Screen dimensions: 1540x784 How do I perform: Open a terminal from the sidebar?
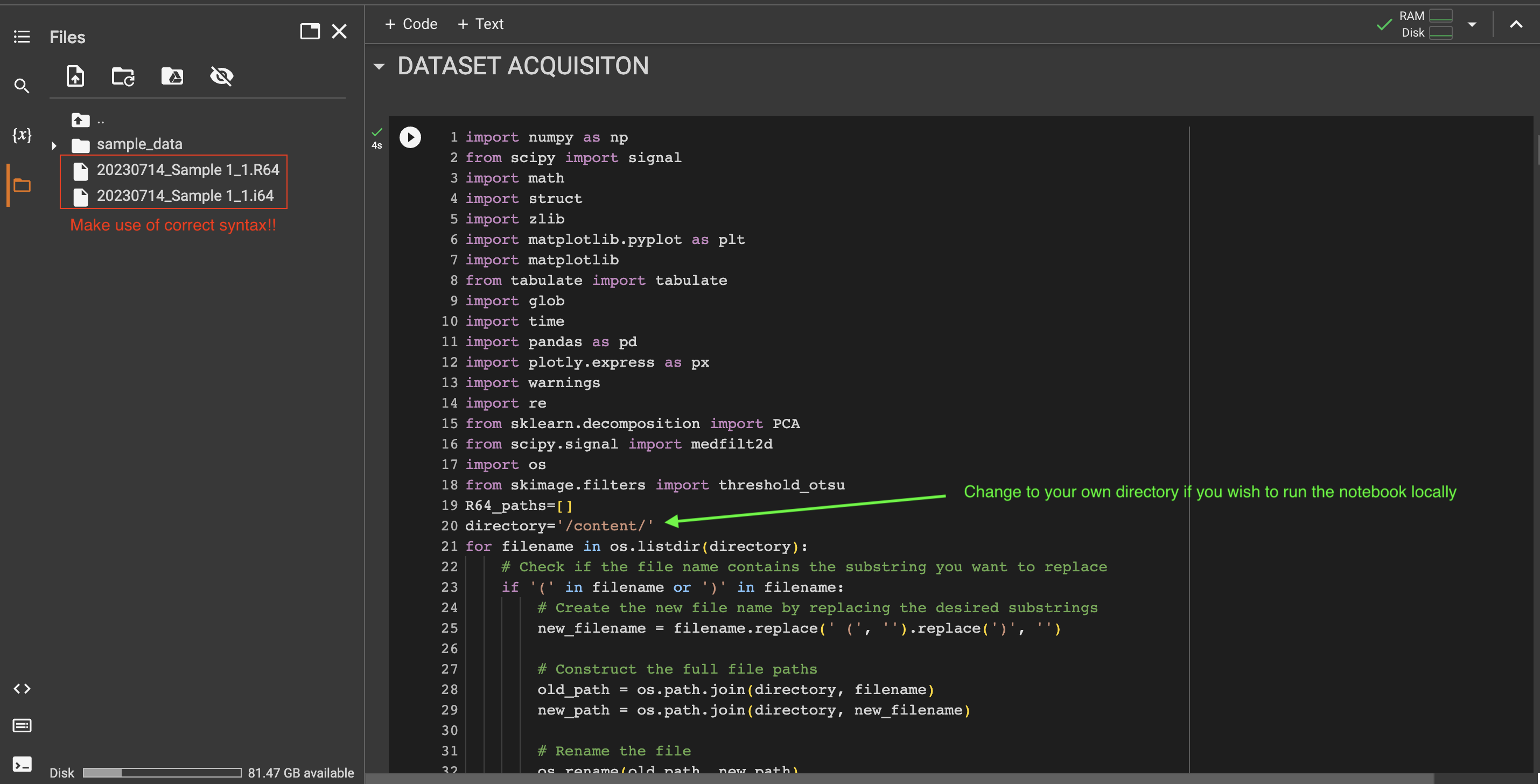tap(22, 764)
